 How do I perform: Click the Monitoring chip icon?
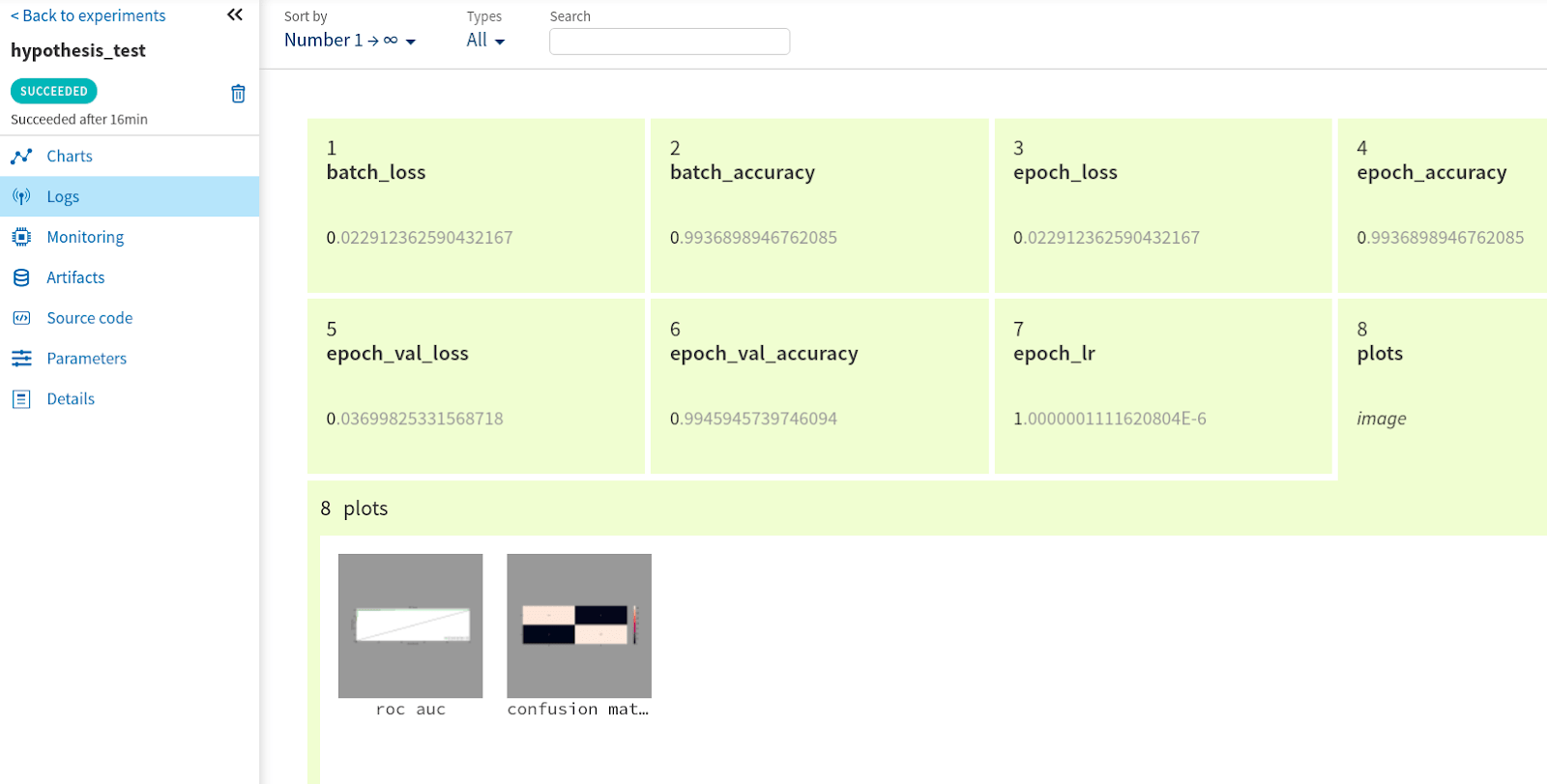tap(21, 238)
